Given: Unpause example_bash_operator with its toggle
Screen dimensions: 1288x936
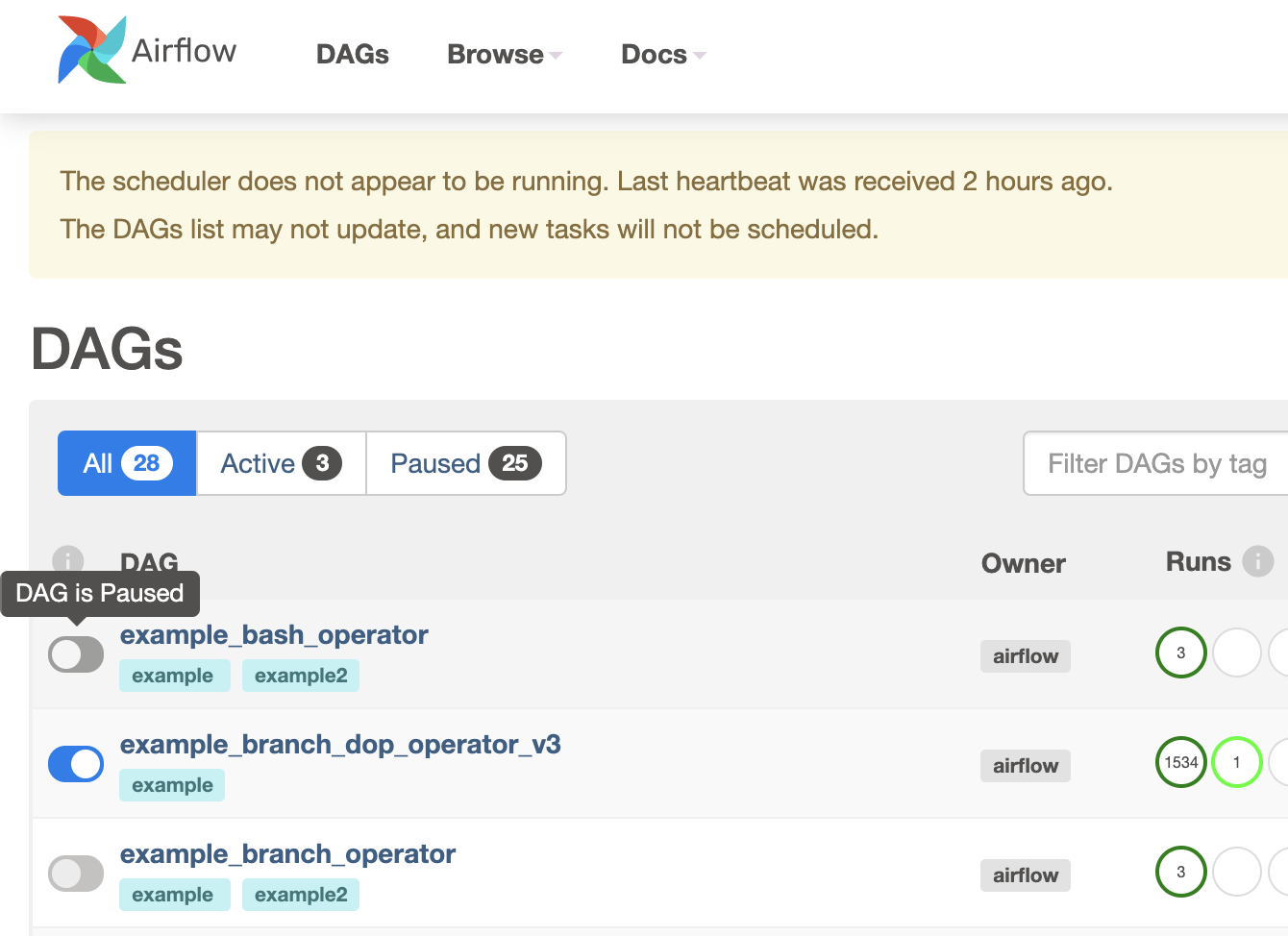Looking at the screenshot, I should click(76, 654).
